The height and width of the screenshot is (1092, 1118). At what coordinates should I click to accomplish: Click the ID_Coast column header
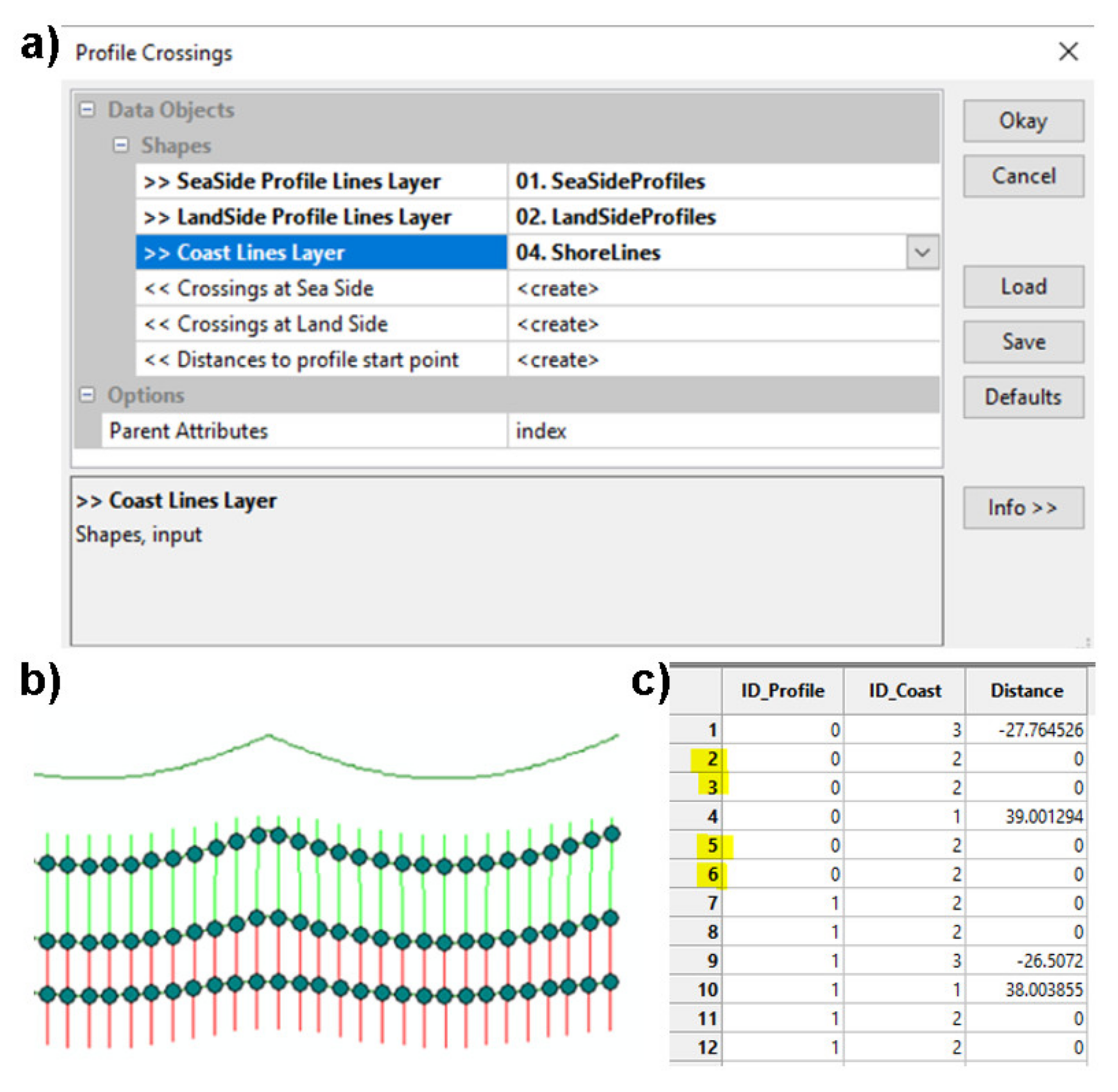(904, 691)
